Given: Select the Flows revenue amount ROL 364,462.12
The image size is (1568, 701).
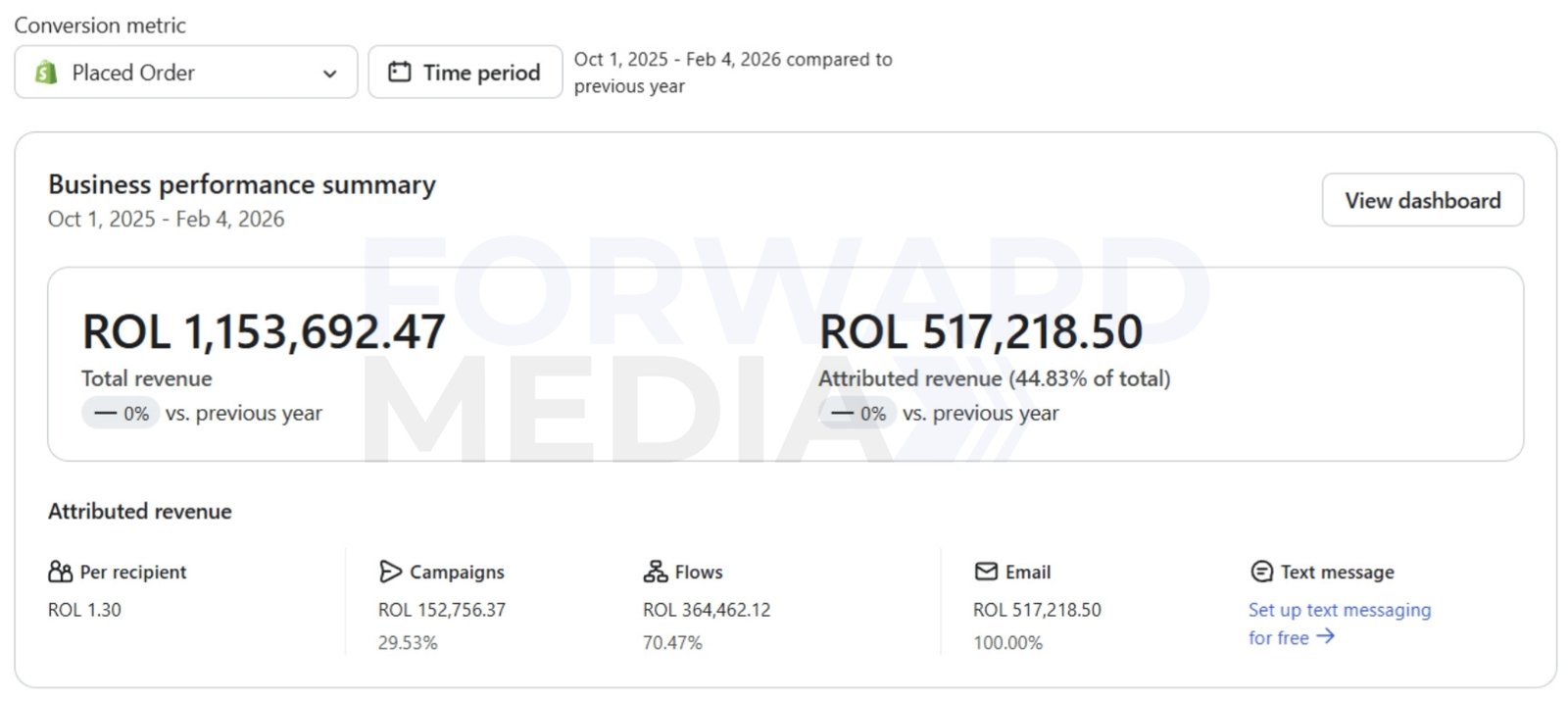Looking at the screenshot, I should tap(707, 610).
